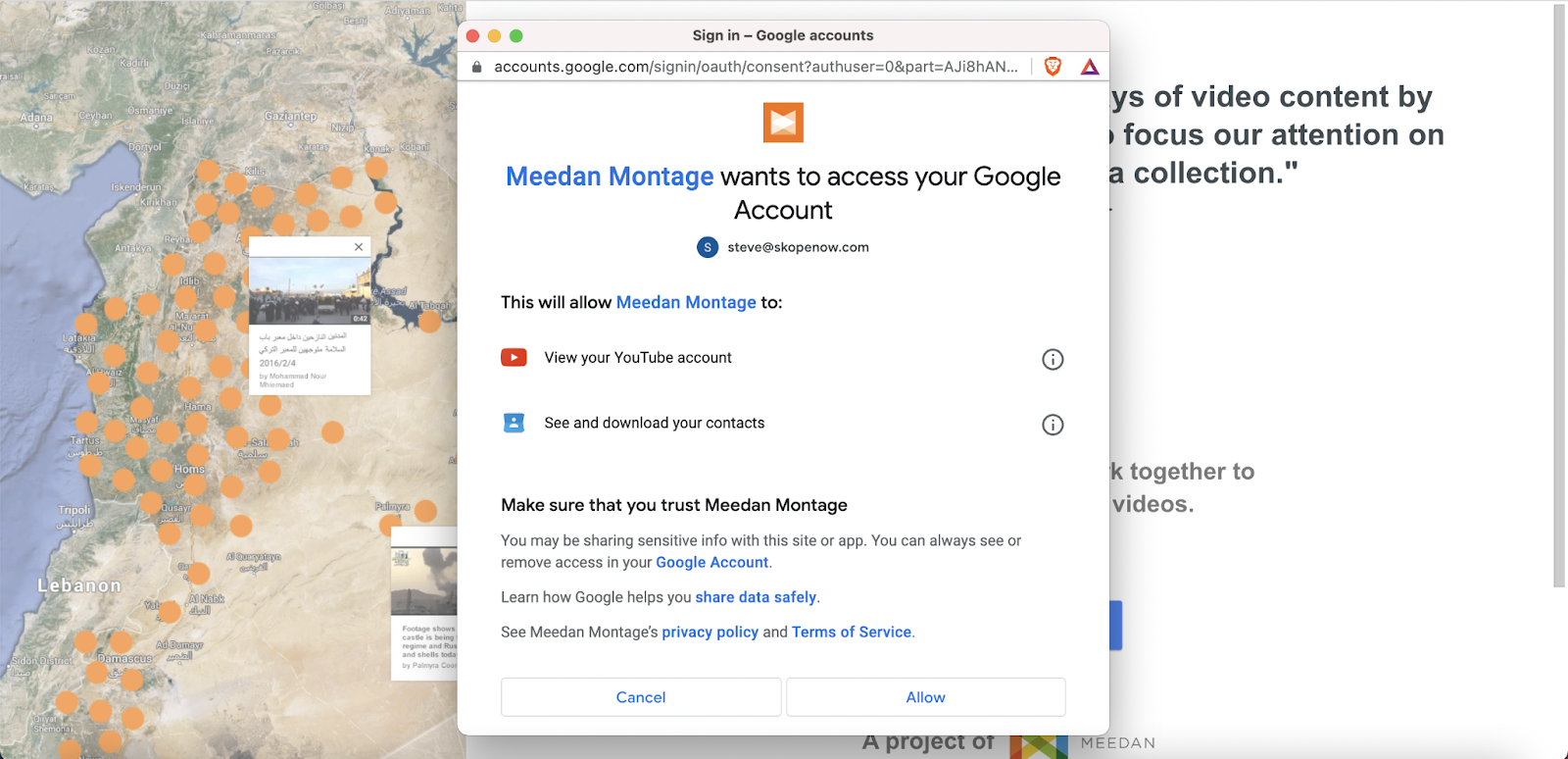
Task: Click the Contacts permission icon
Action: coord(514,423)
